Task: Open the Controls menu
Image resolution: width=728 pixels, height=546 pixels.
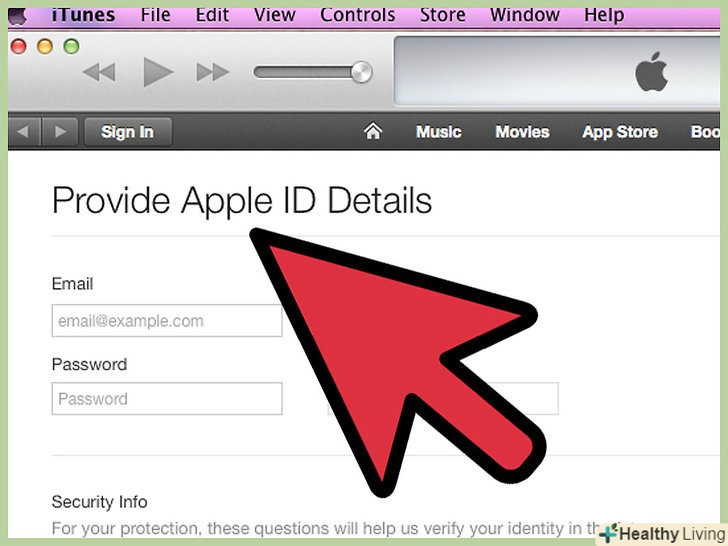Action: [358, 15]
